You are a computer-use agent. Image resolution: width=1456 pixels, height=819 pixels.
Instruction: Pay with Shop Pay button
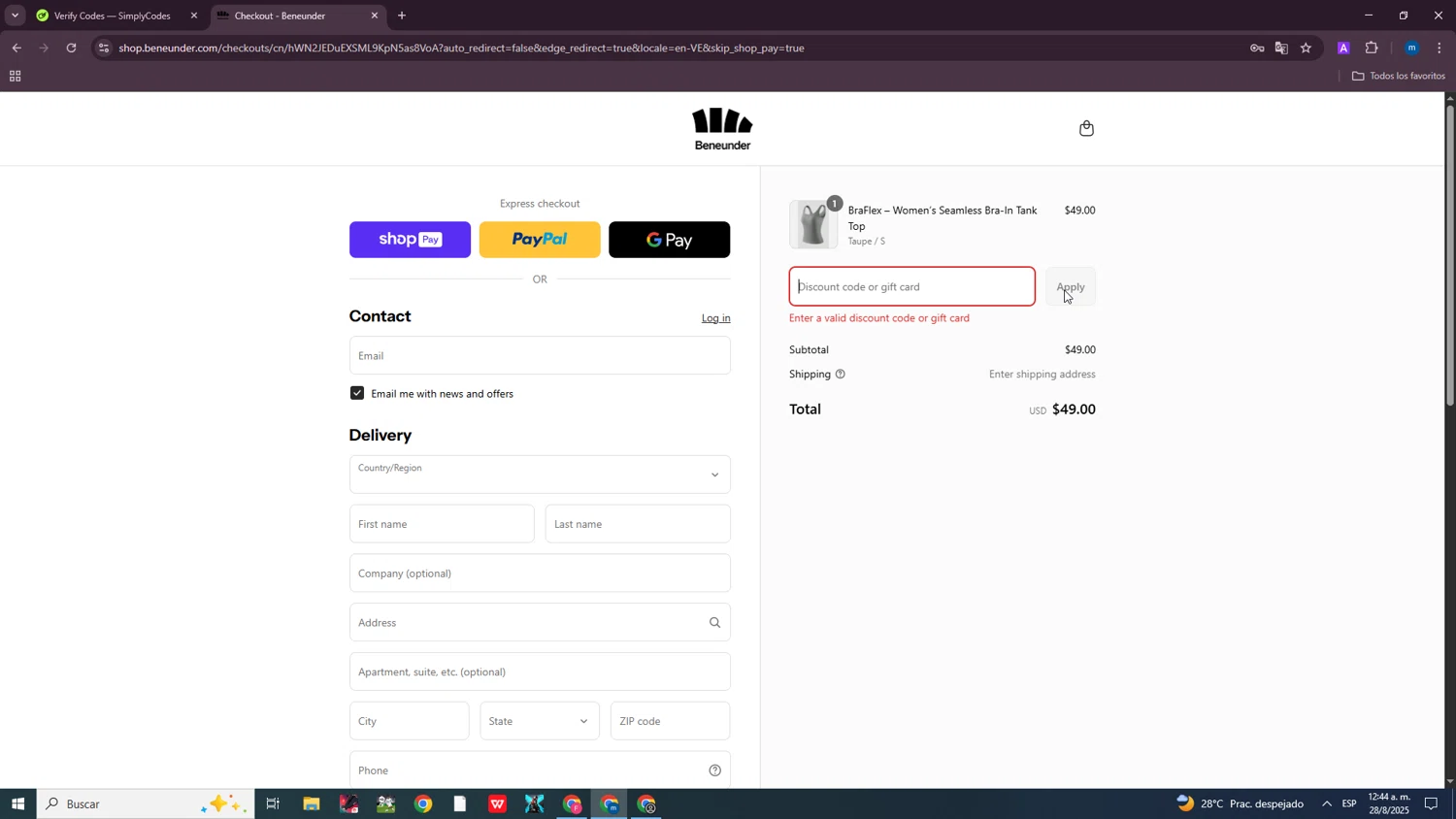click(x=410, y=240)
